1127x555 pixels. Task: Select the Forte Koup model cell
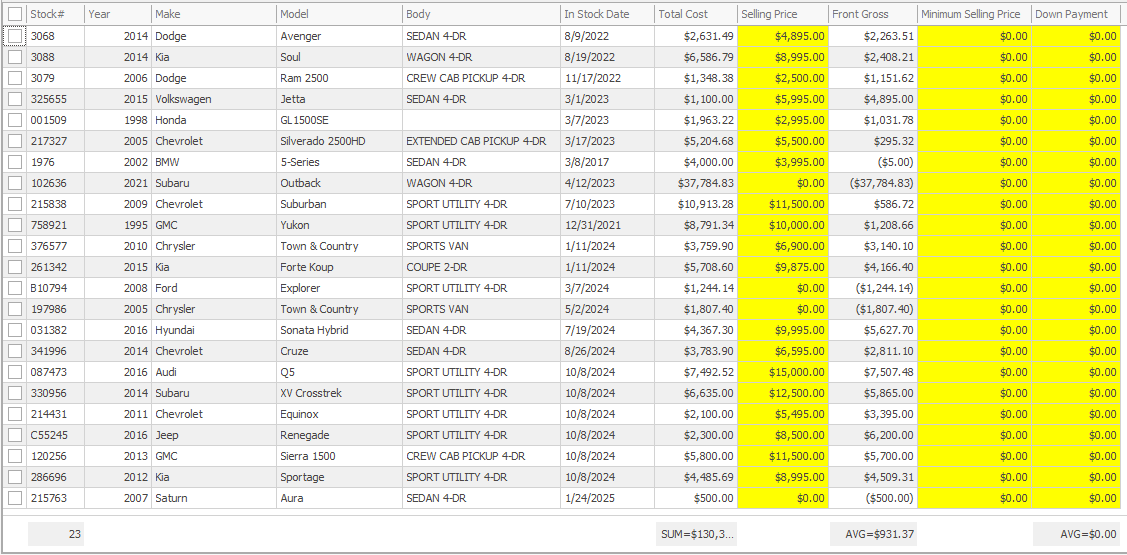pyautogui.click(x=339, y=267)
